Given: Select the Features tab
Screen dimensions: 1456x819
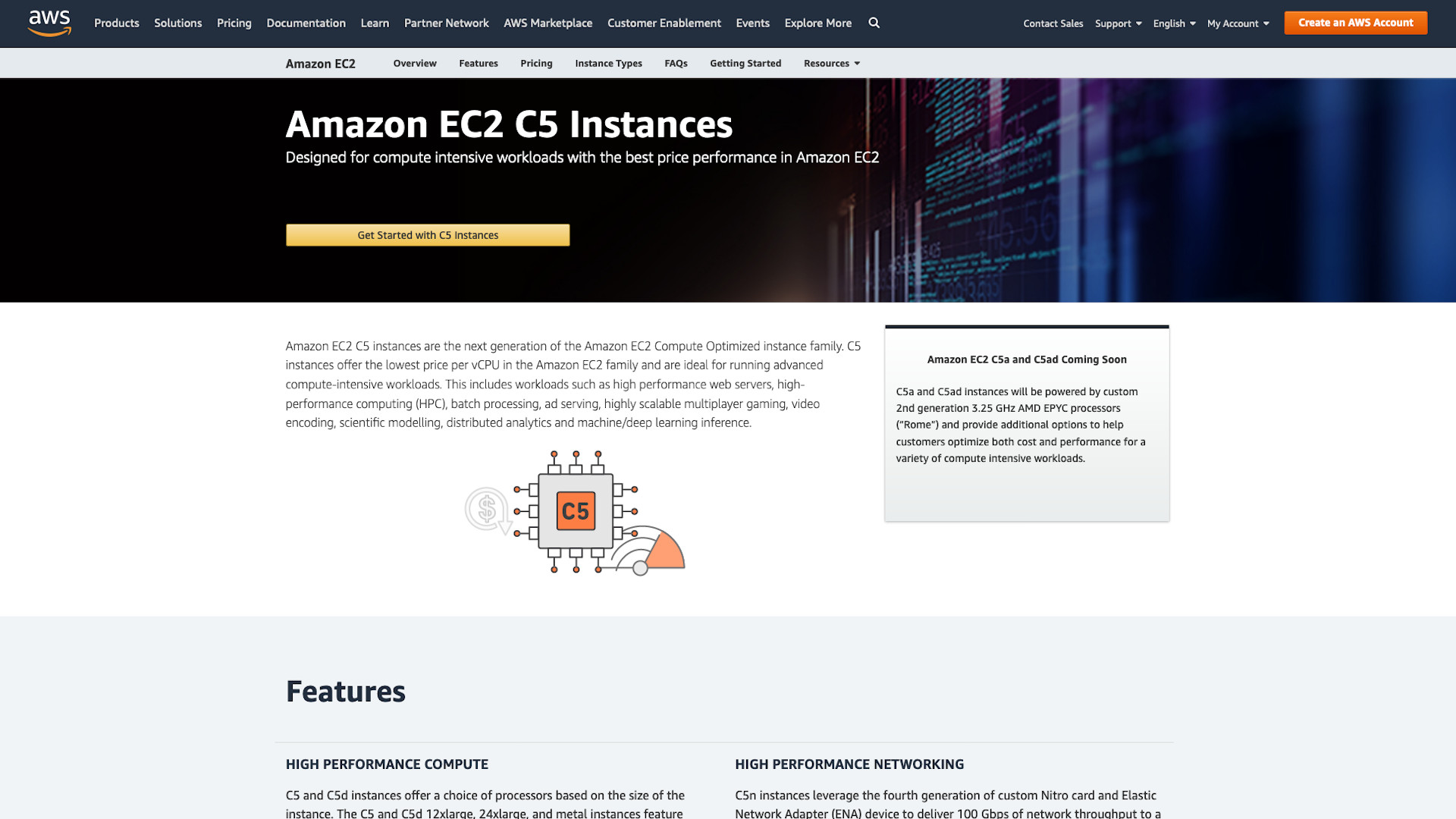Looking at the screenshot, I should pos(478,63).
